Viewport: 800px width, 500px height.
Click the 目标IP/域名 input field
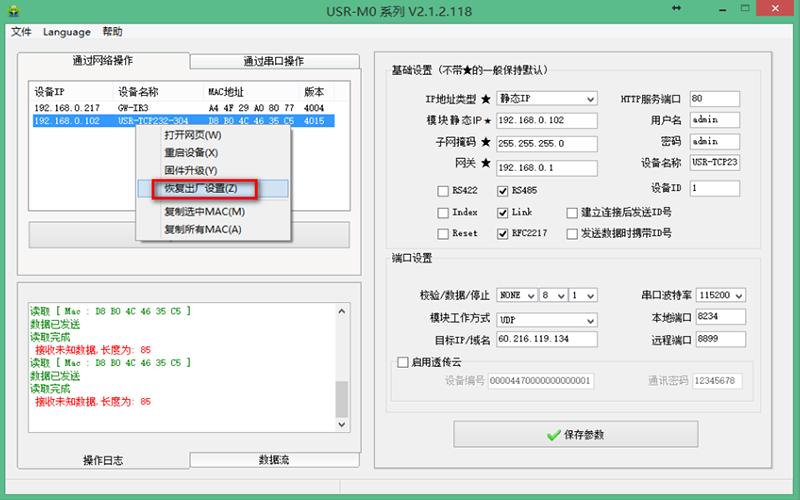click(546, 340)
